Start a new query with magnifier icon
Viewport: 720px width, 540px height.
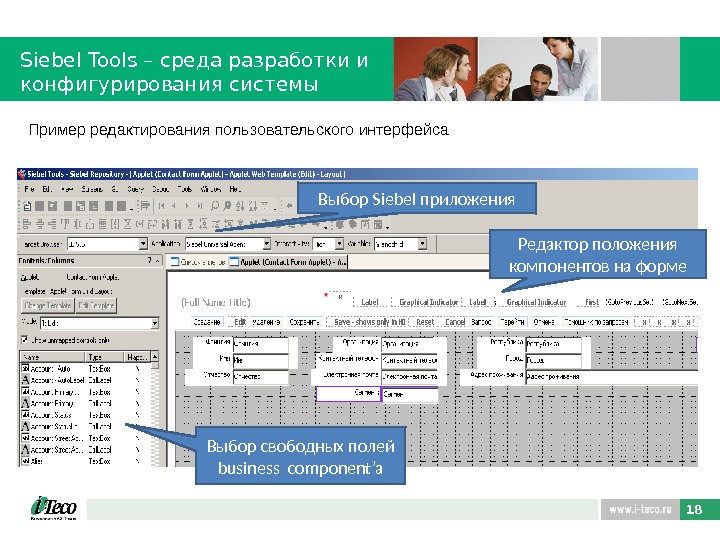215,206
